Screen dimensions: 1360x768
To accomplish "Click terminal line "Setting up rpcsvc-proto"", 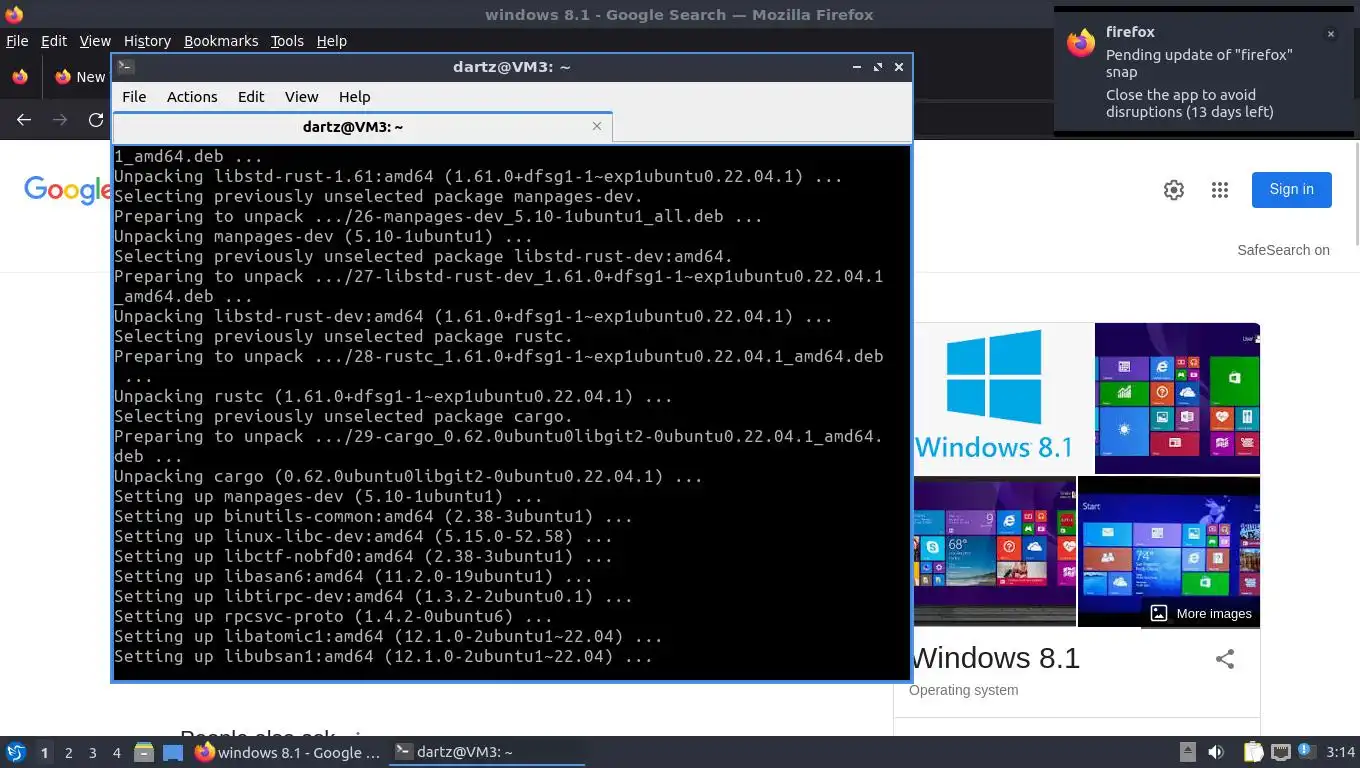I will [333, 617].
